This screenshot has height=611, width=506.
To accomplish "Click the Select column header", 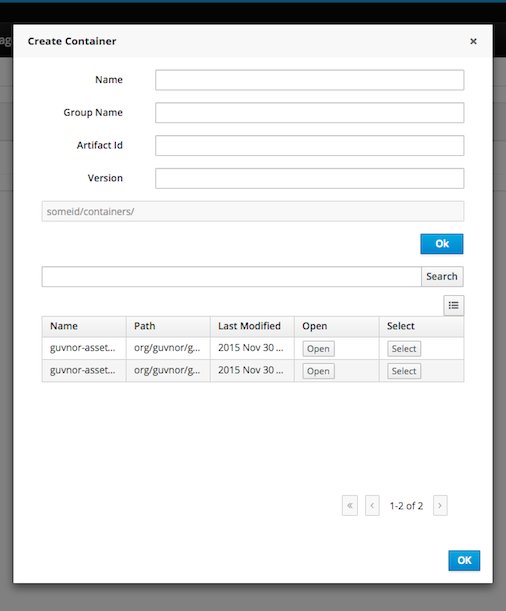I will (x=421, y=326).
